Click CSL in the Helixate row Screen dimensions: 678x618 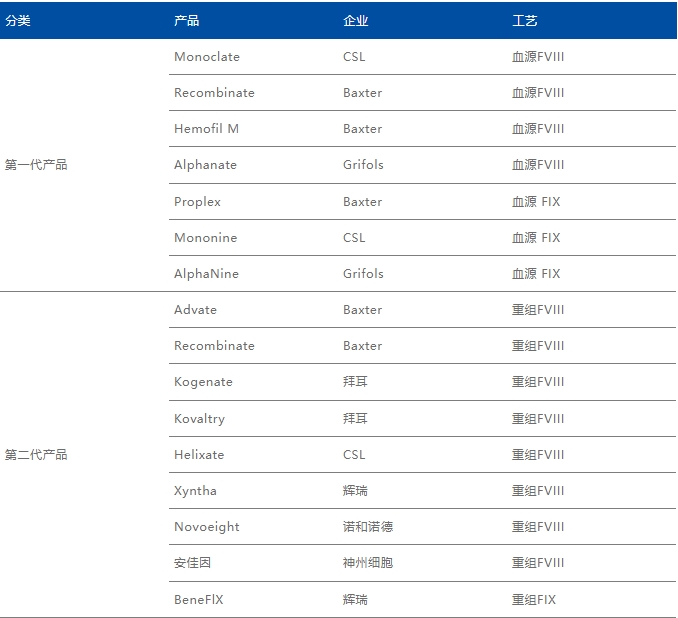pos(354,455)
